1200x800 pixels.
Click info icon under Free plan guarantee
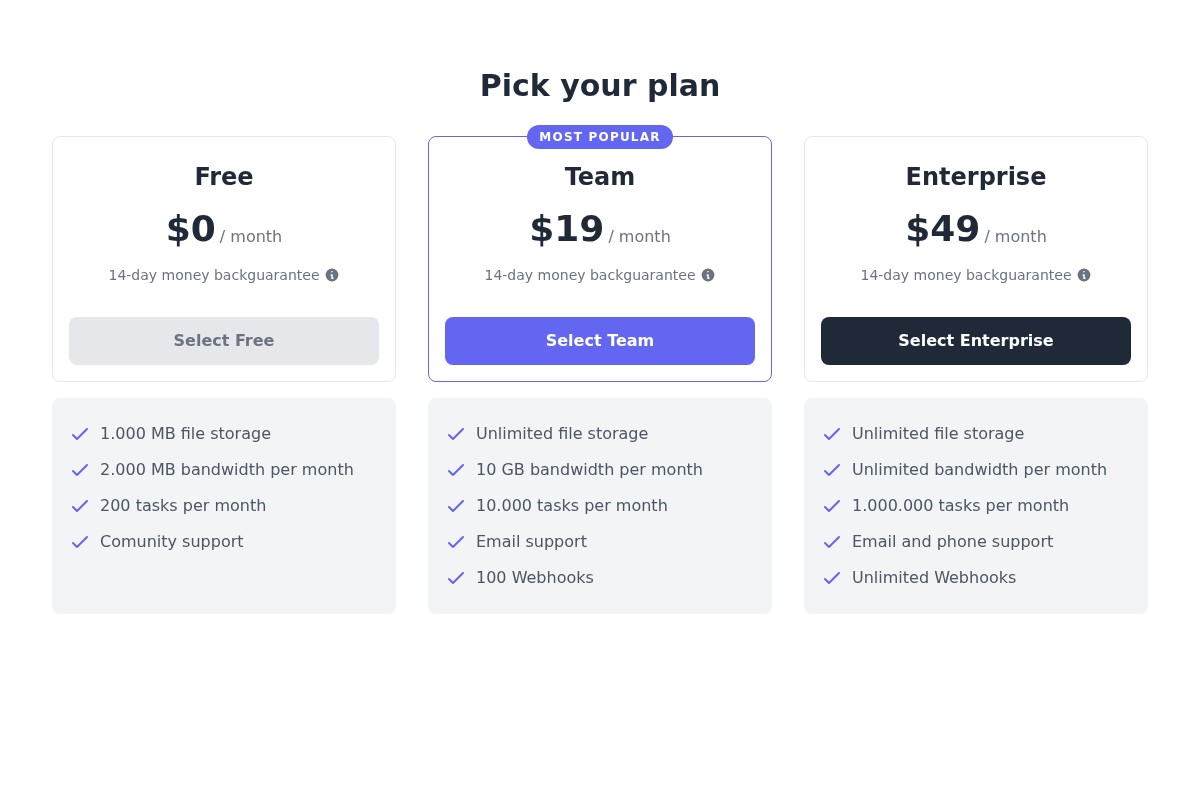[332, 275]
